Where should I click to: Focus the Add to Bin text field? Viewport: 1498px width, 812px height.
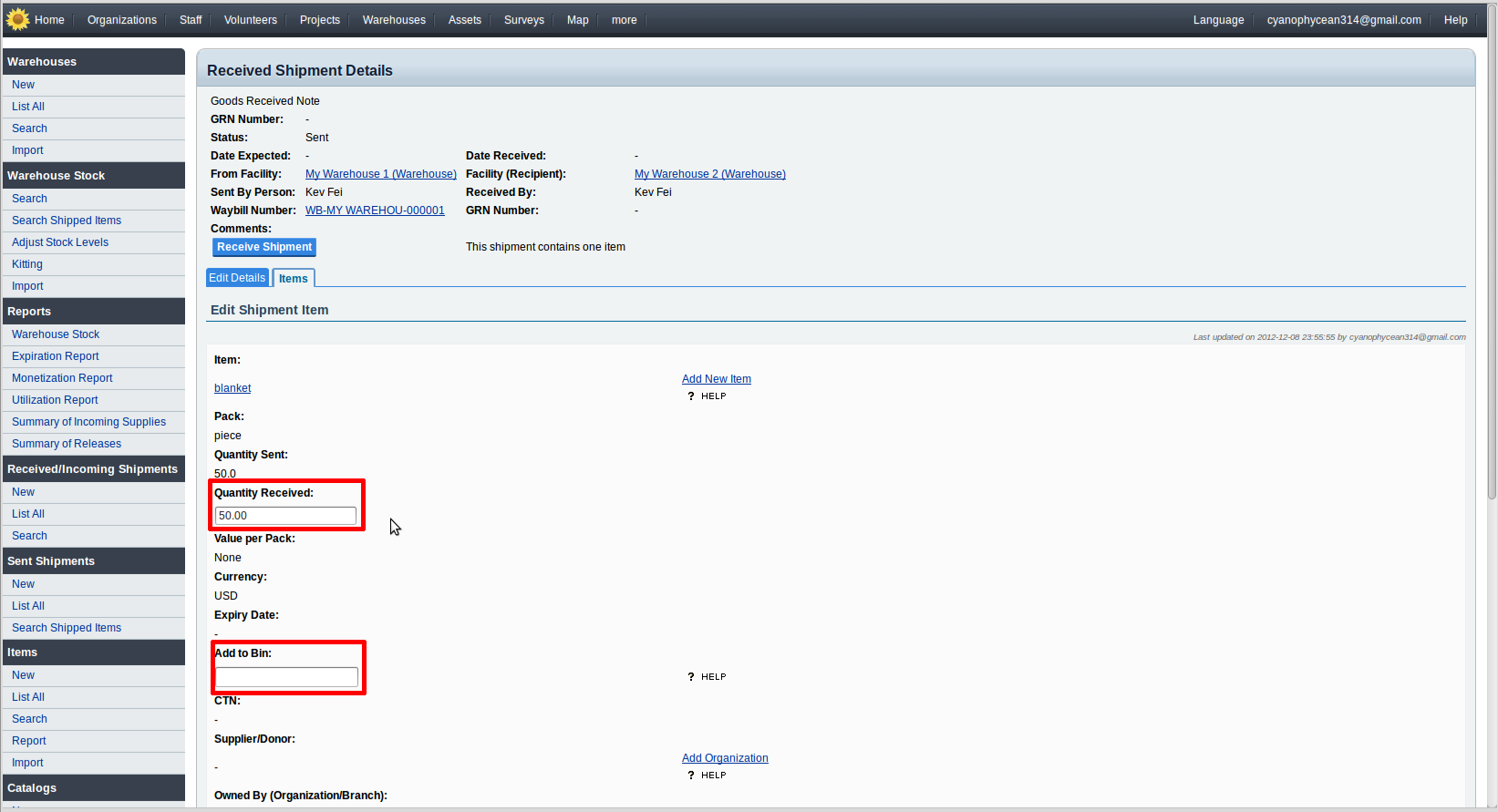coord(286,677)
